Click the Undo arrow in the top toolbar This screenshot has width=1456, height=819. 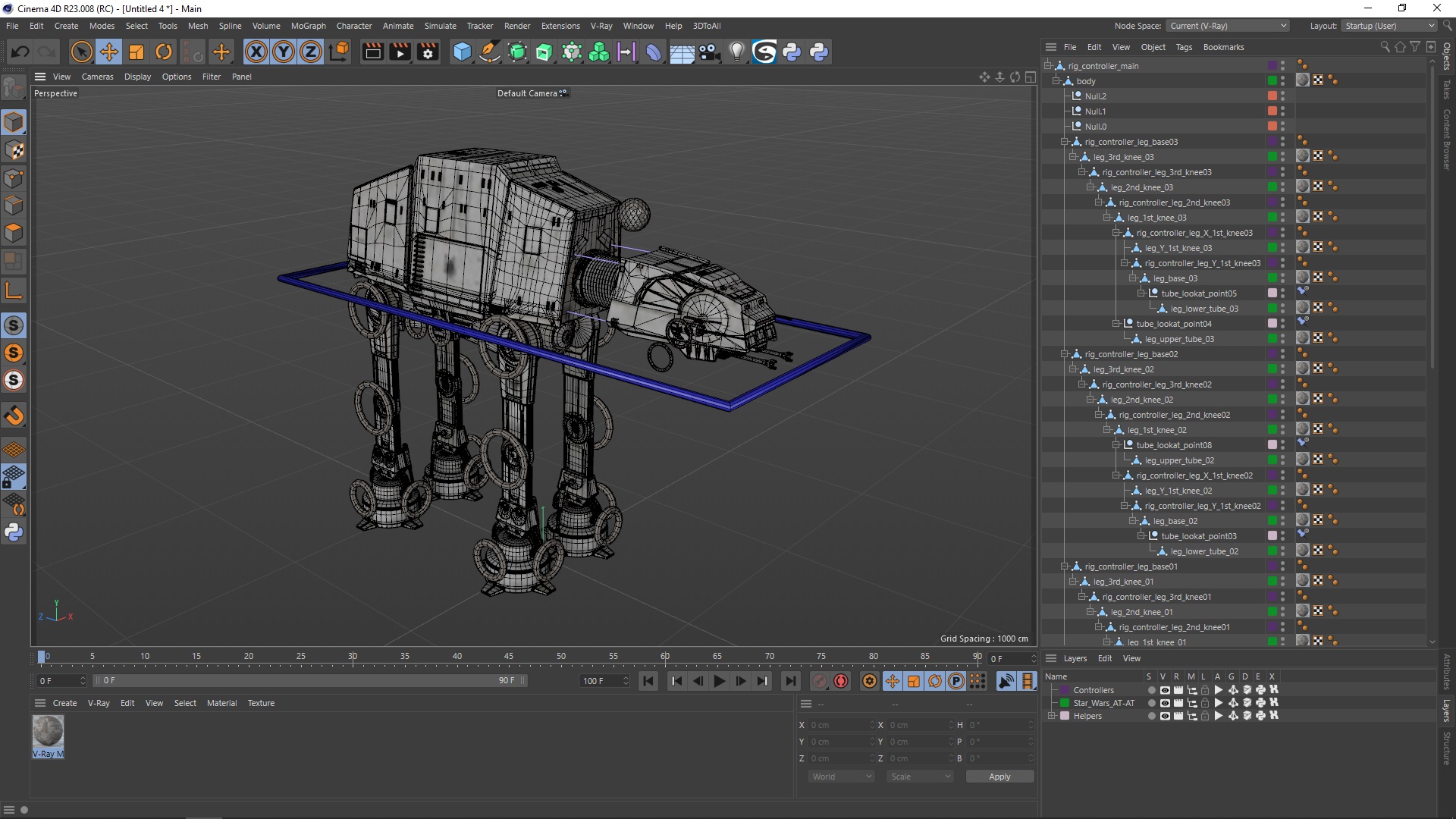coord(20,52)
